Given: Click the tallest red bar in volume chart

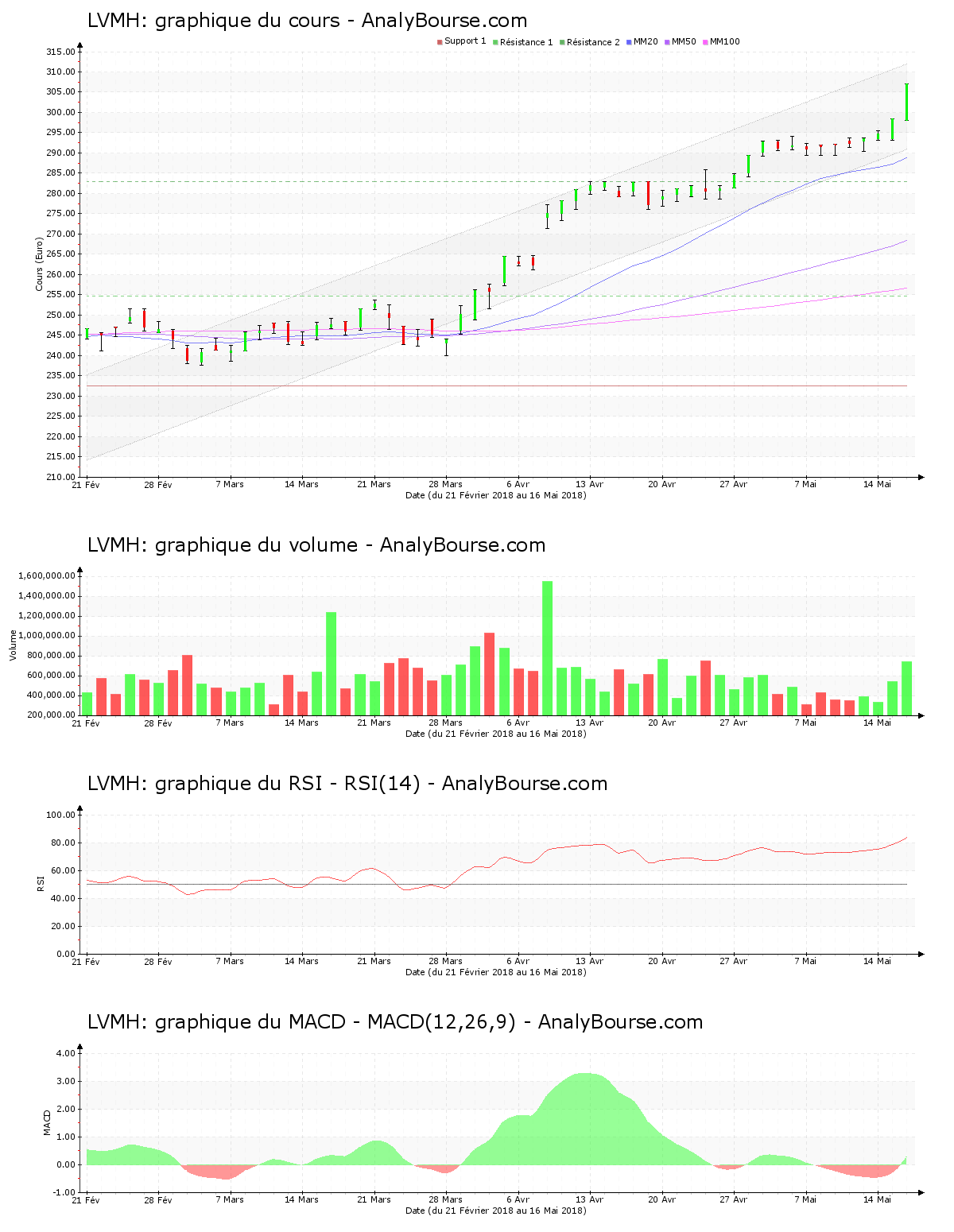Looking at the screenshot, I should [x=490, y=673].
